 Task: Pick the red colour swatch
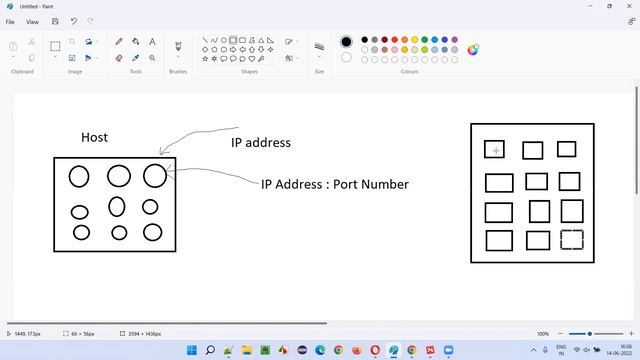[x=395, y=40]
